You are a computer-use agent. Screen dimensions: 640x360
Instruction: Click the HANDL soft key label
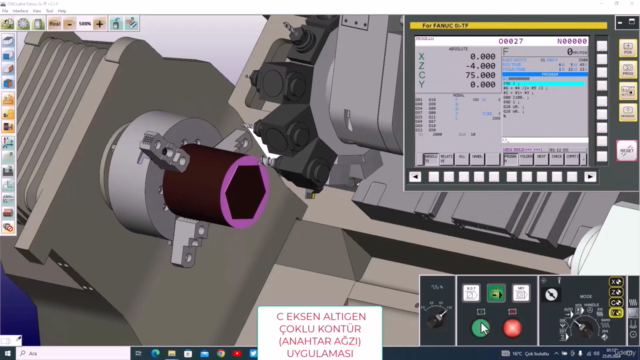(x=477, y=159)
